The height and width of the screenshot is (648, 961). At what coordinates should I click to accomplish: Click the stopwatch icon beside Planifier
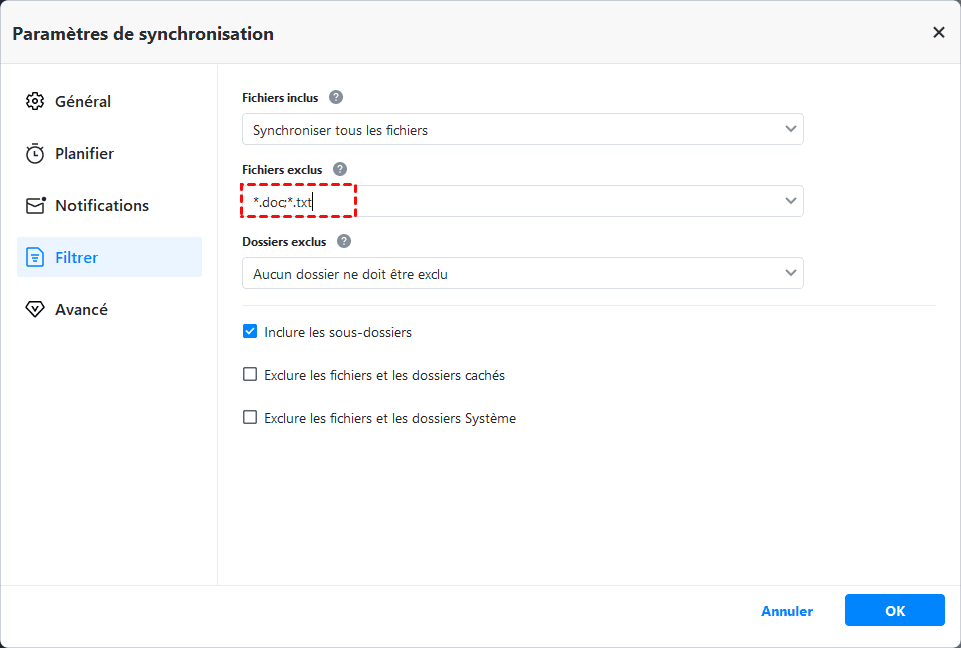point(35,154)
